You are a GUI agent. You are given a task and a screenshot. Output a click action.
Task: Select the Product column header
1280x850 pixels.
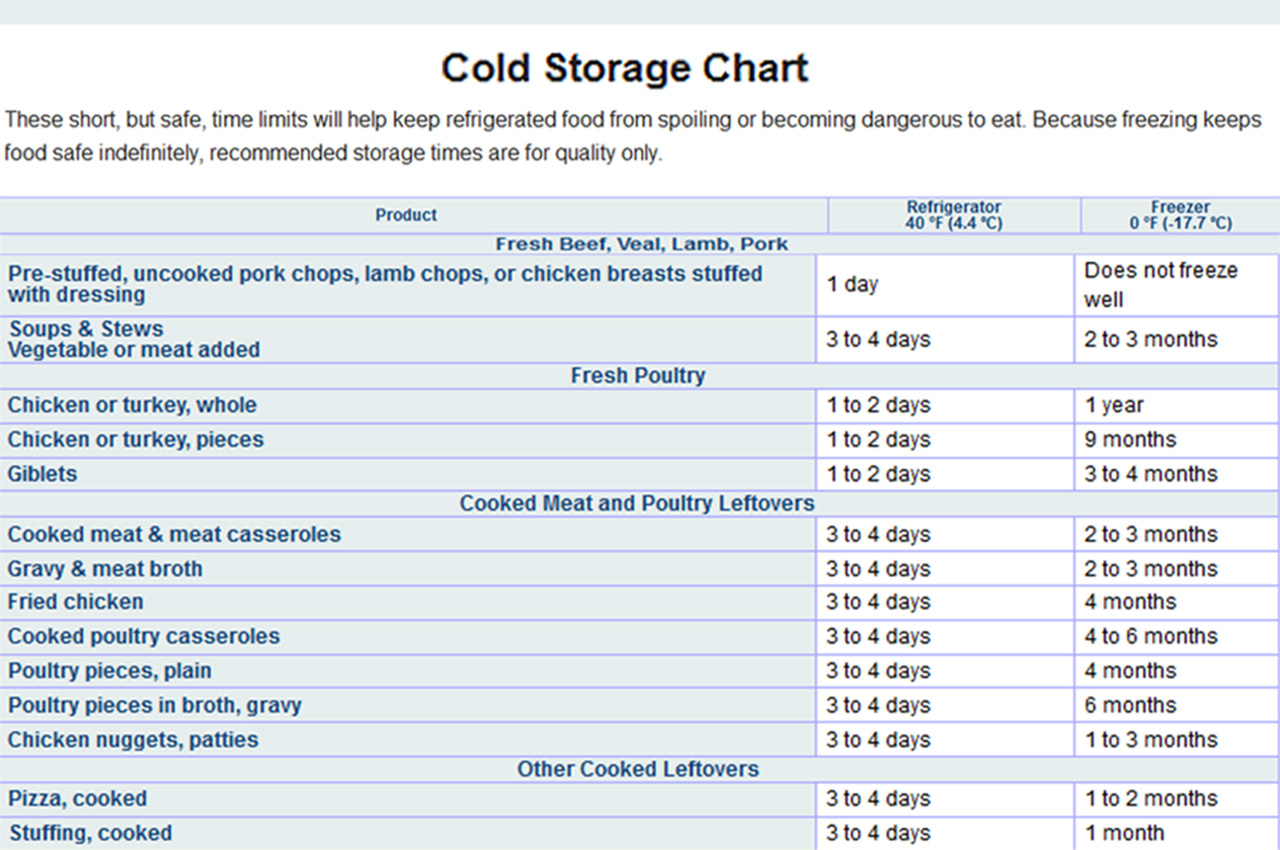tap(406, 215)
